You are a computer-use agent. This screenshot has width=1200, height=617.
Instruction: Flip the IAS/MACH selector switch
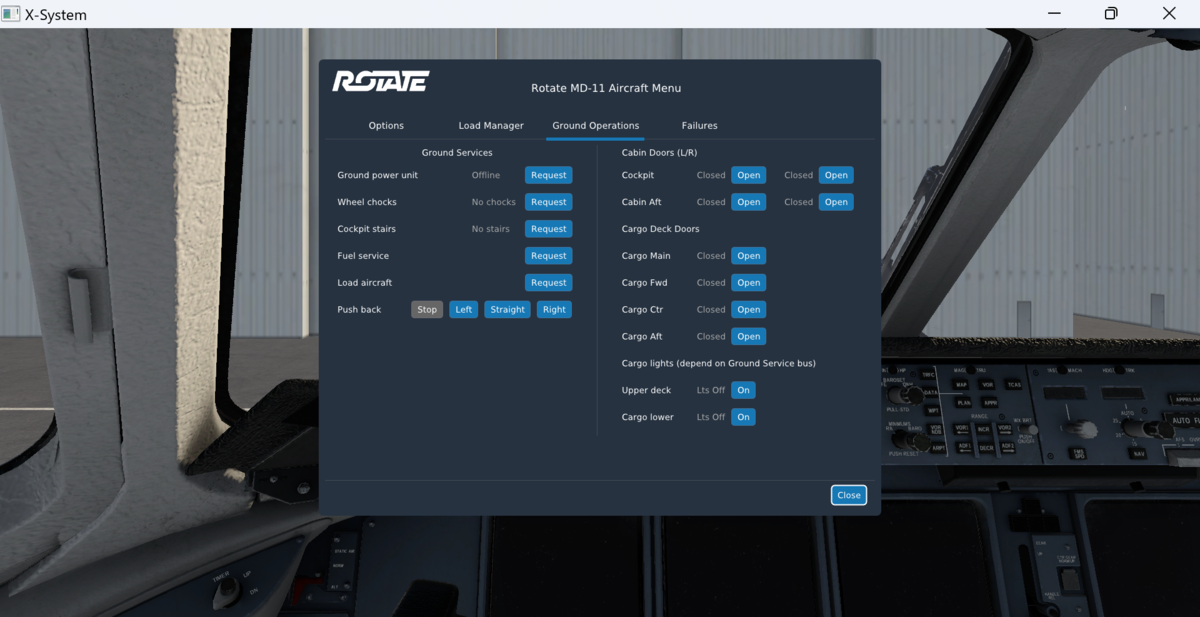(x=1062, y=370)
